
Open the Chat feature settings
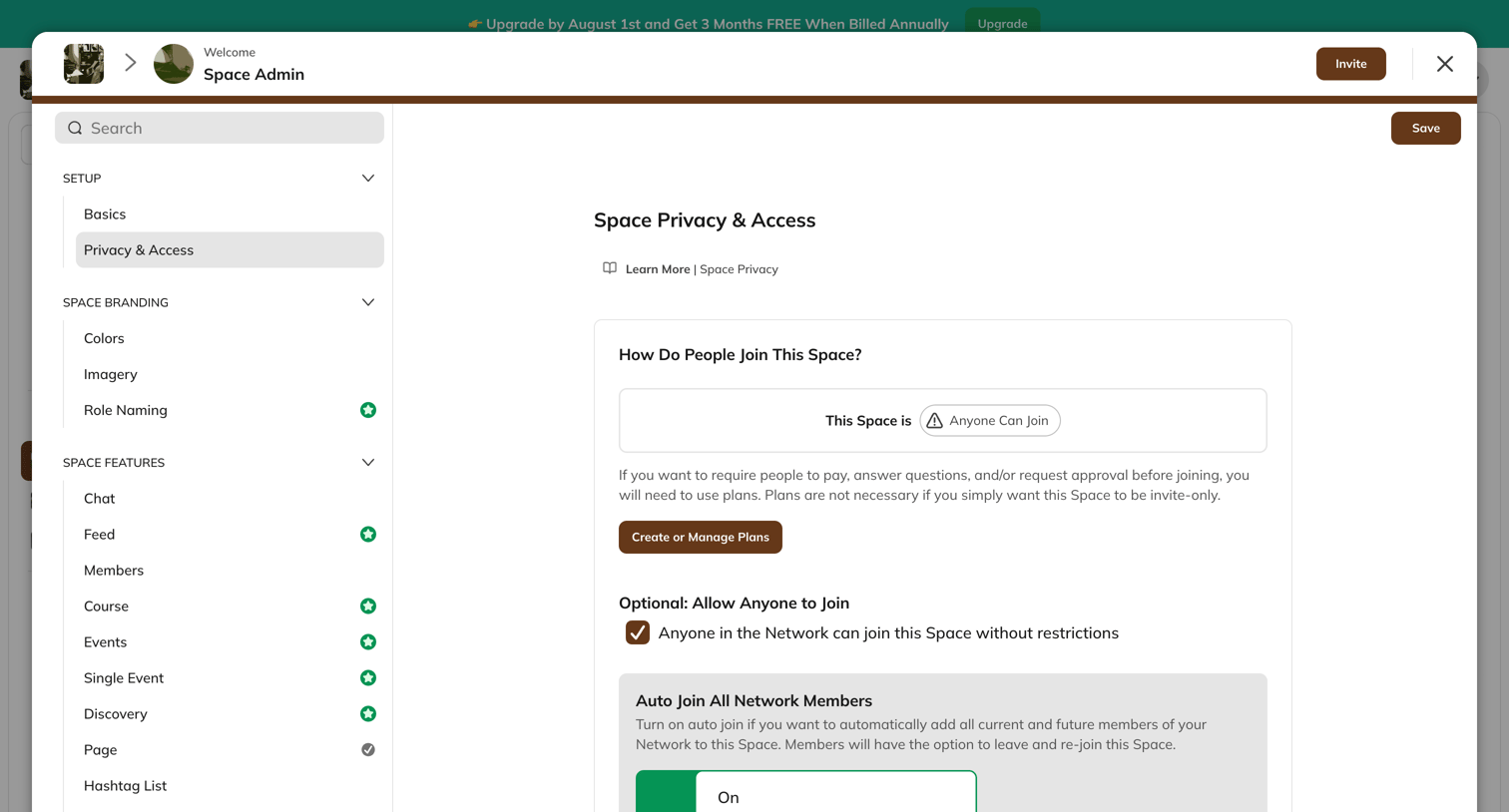point(230,499)
